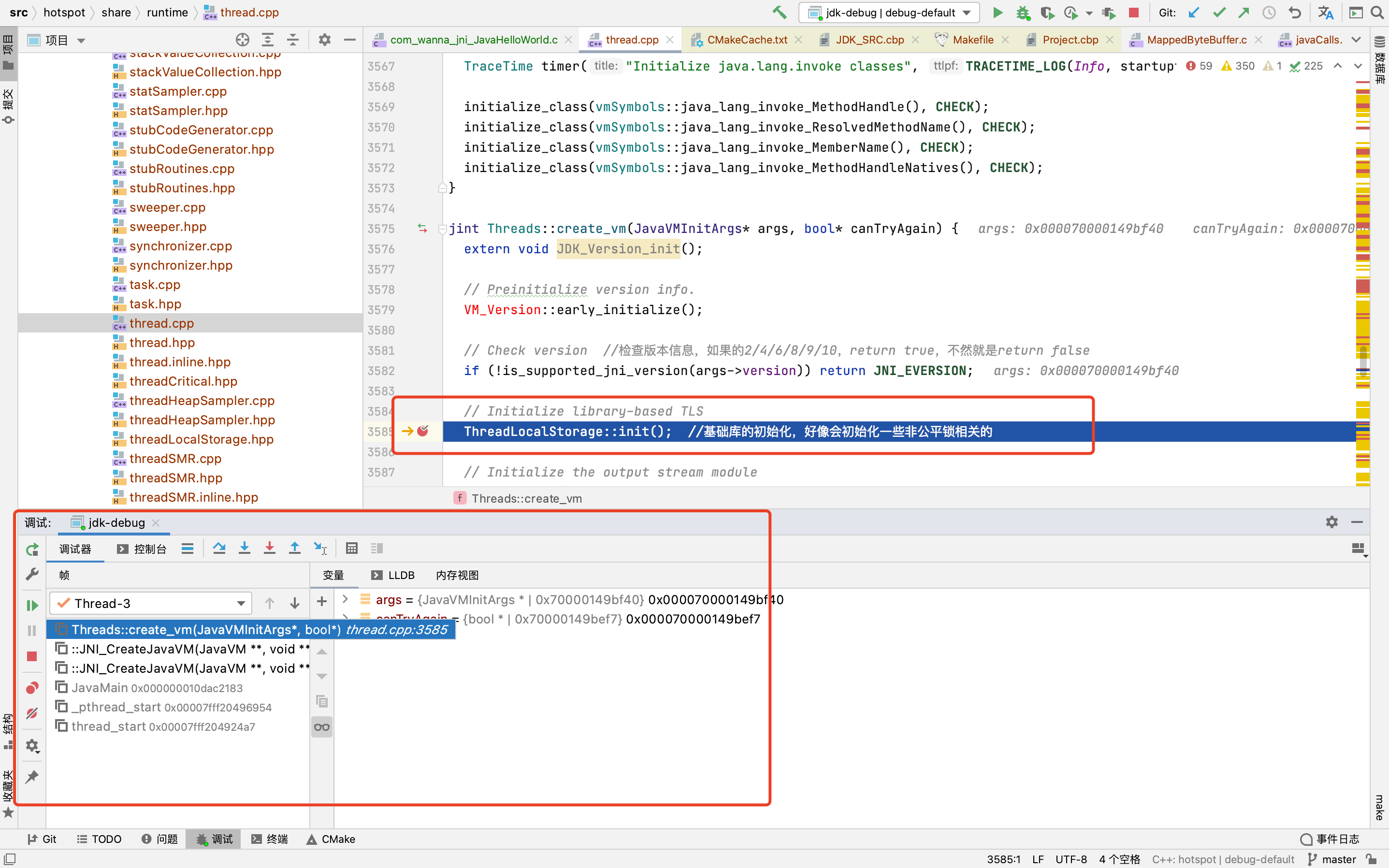The image size is (1389, 868).
Task: Open project panel settings gear
Action: [x=324, y=40]
